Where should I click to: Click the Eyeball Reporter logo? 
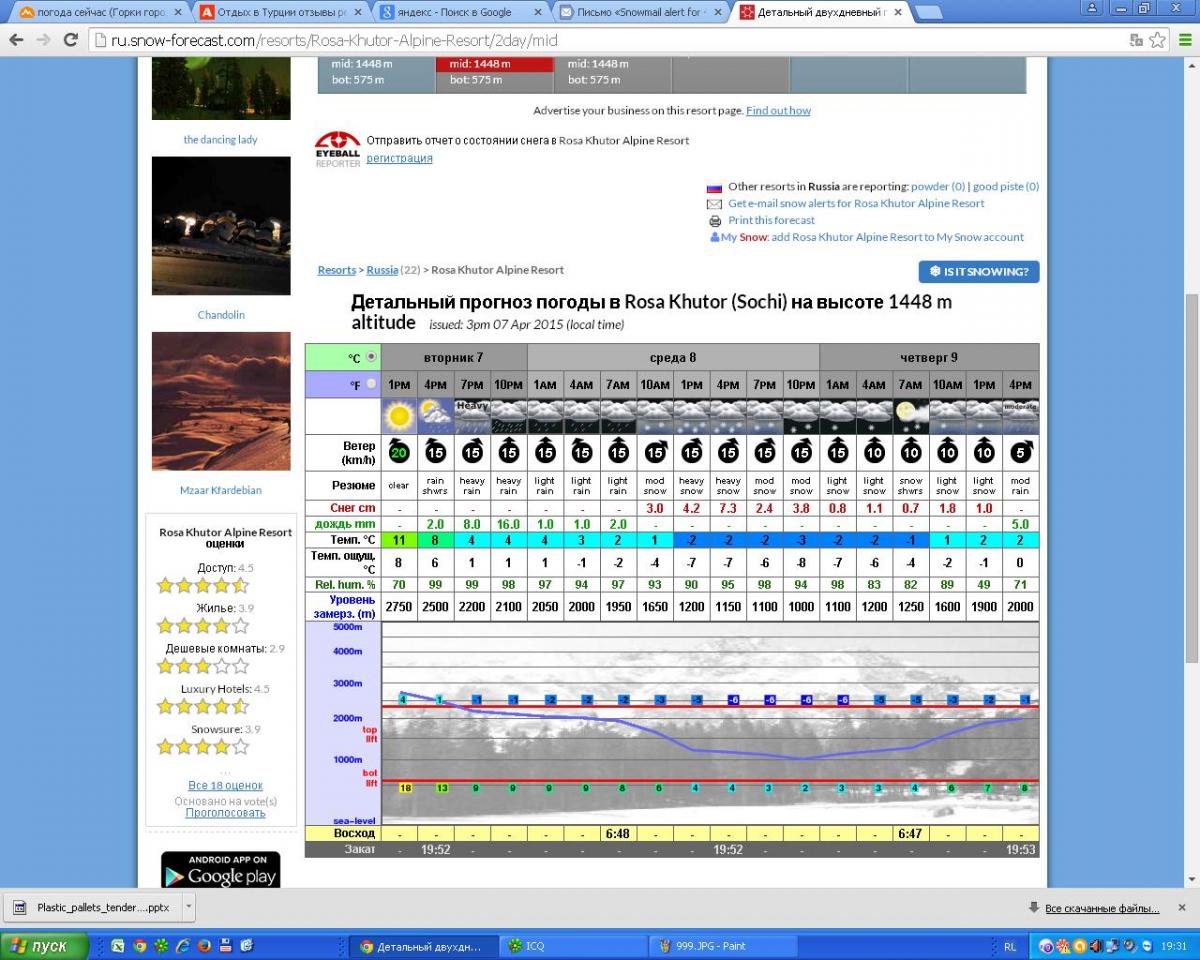337,148
